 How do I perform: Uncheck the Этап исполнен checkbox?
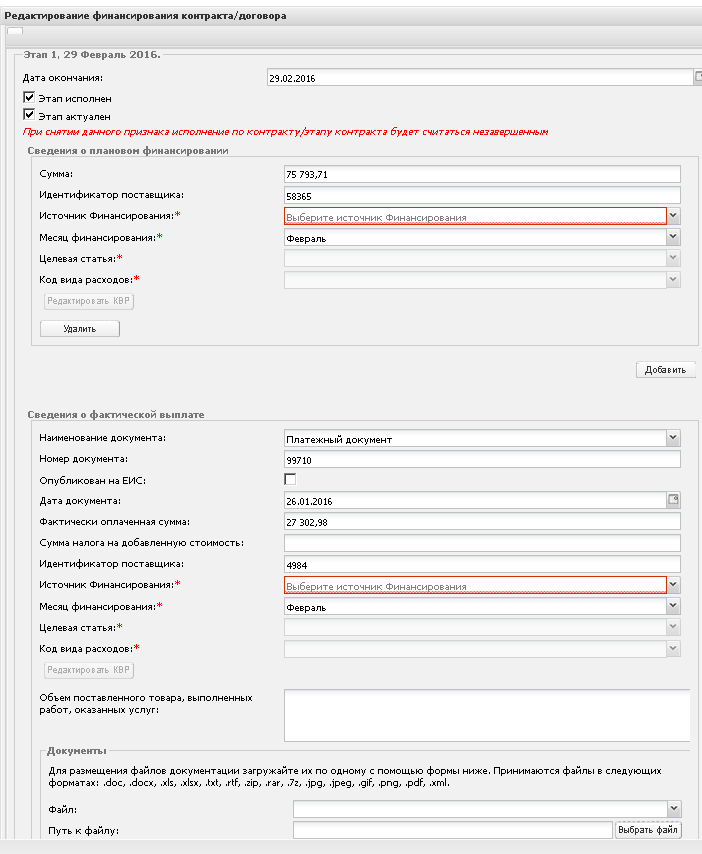(x=29, y=97)
